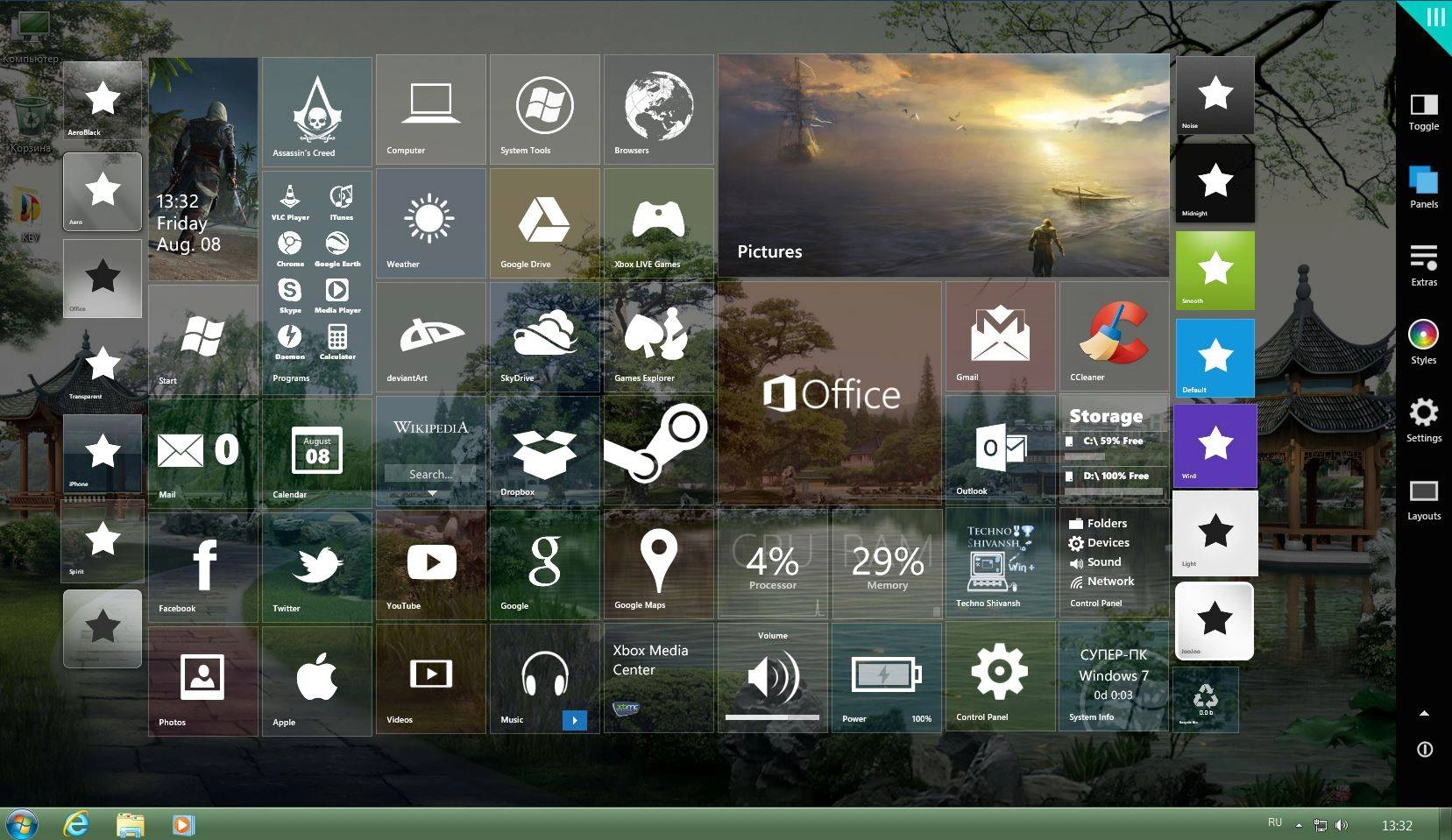Open the Browsers globe tile

click(x=659, y=109)
